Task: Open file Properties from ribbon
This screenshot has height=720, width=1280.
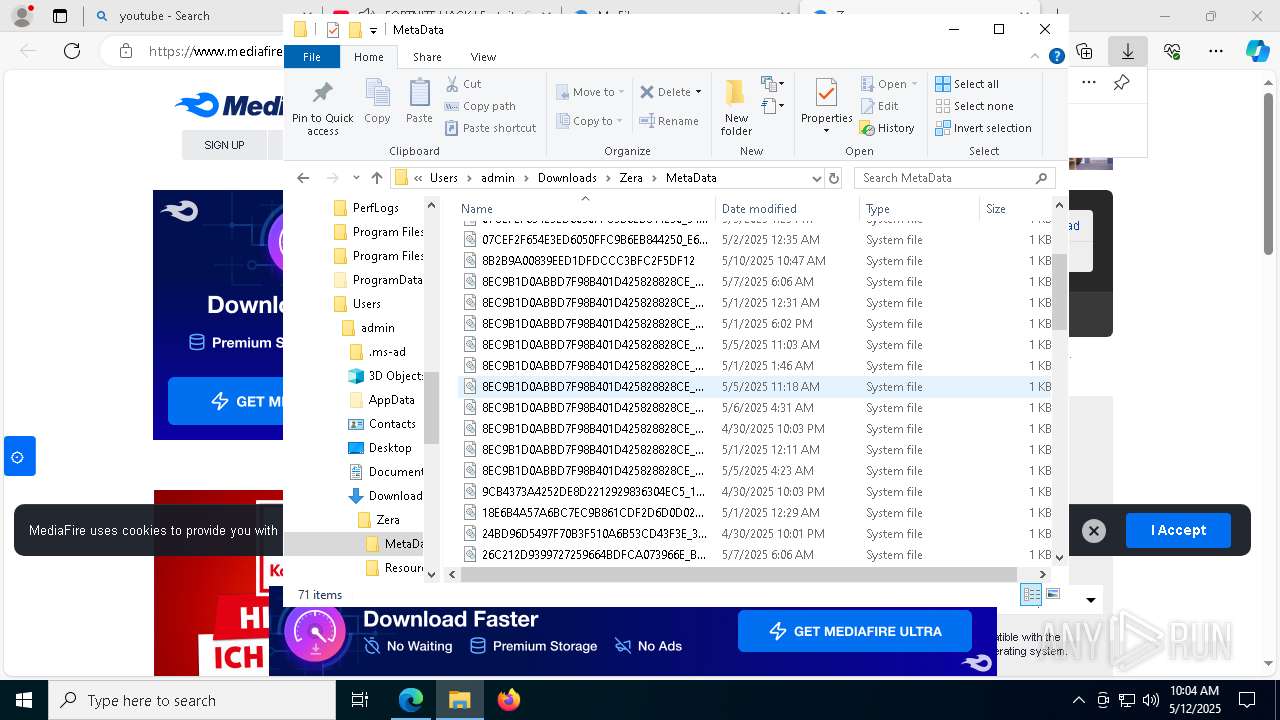Action: coord(826,106)
